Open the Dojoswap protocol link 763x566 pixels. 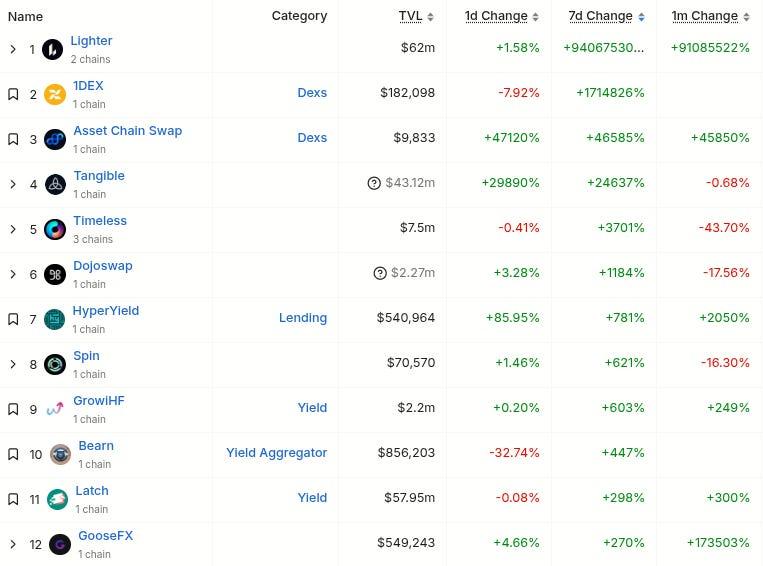pyautogui.click(x=102, y=266)
